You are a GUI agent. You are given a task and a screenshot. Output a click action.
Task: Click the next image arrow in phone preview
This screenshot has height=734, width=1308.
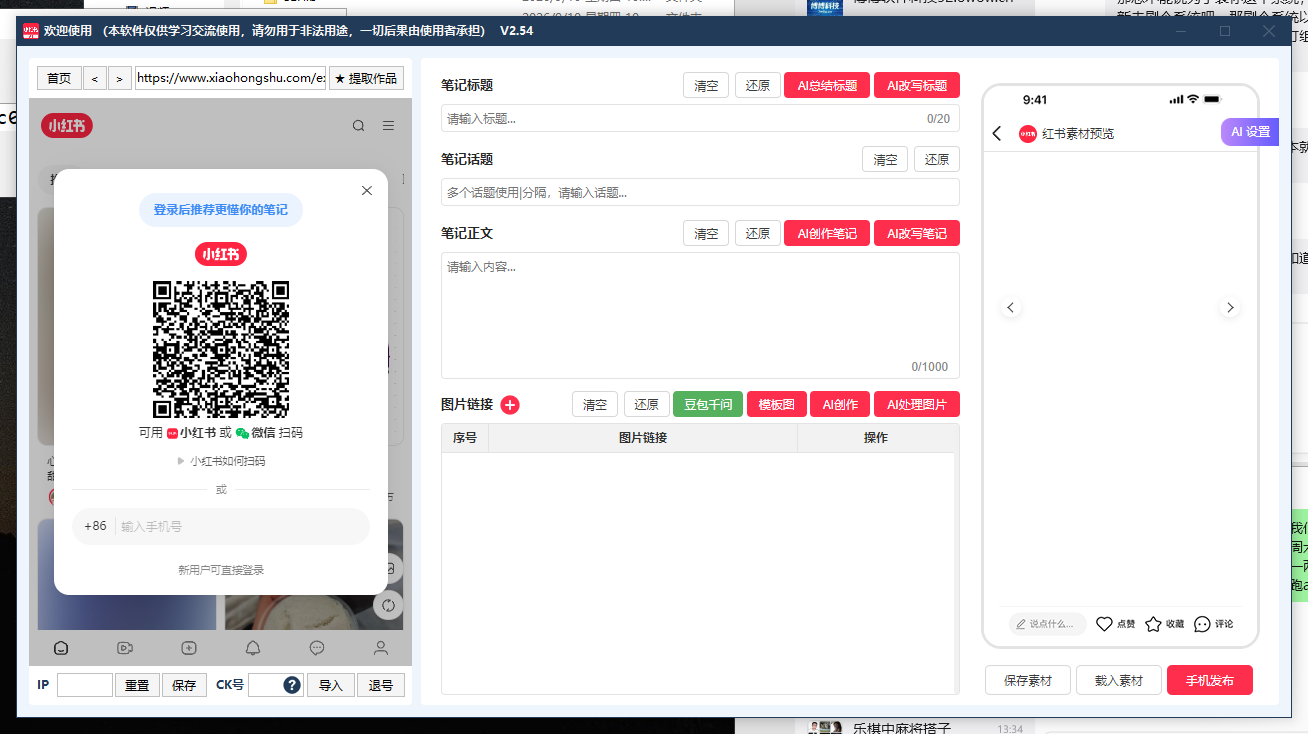point(1230,308)
